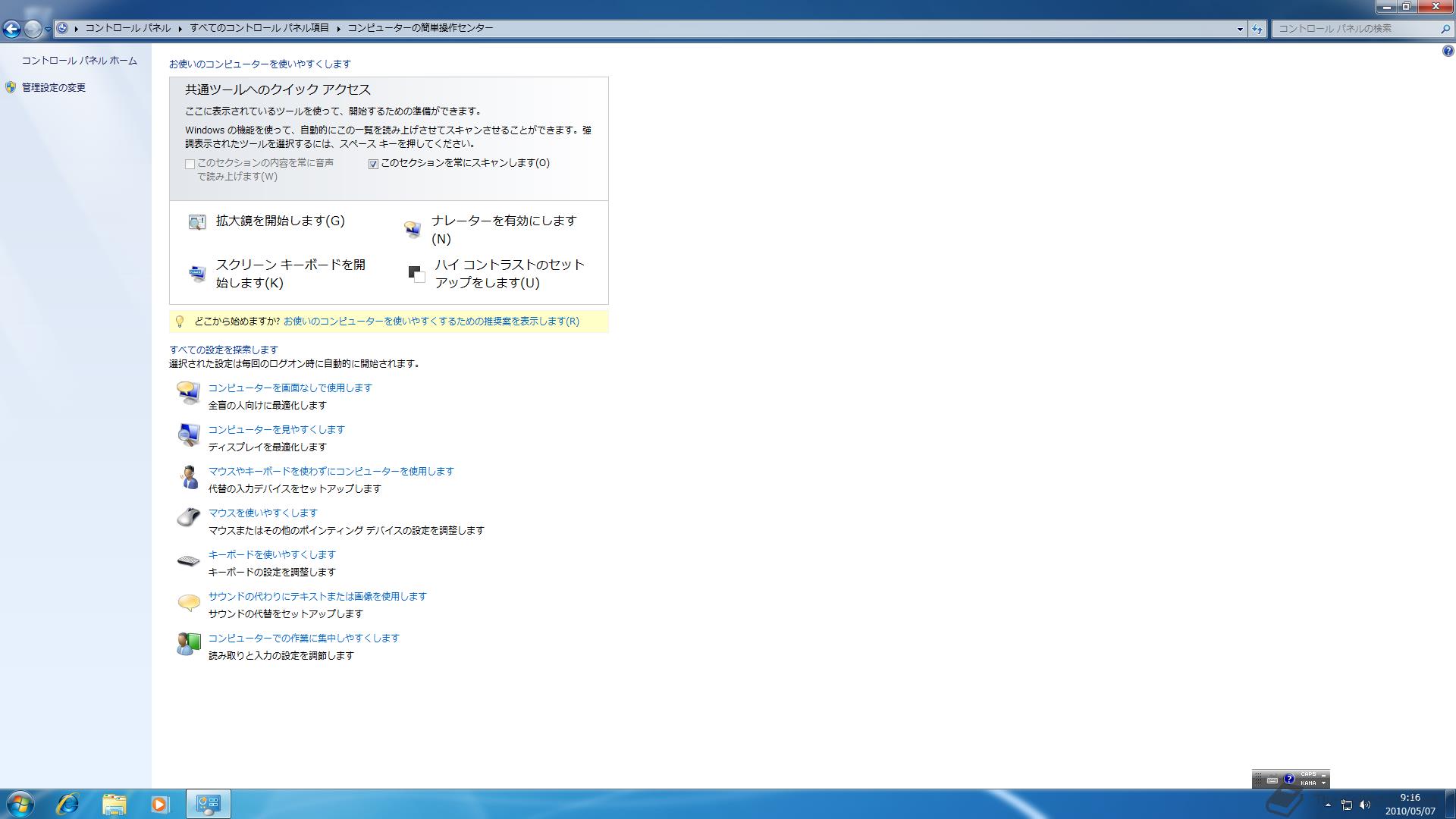Click the 'make computer easier to see' icon
The image size is (1456, 819).
point(188,435)
